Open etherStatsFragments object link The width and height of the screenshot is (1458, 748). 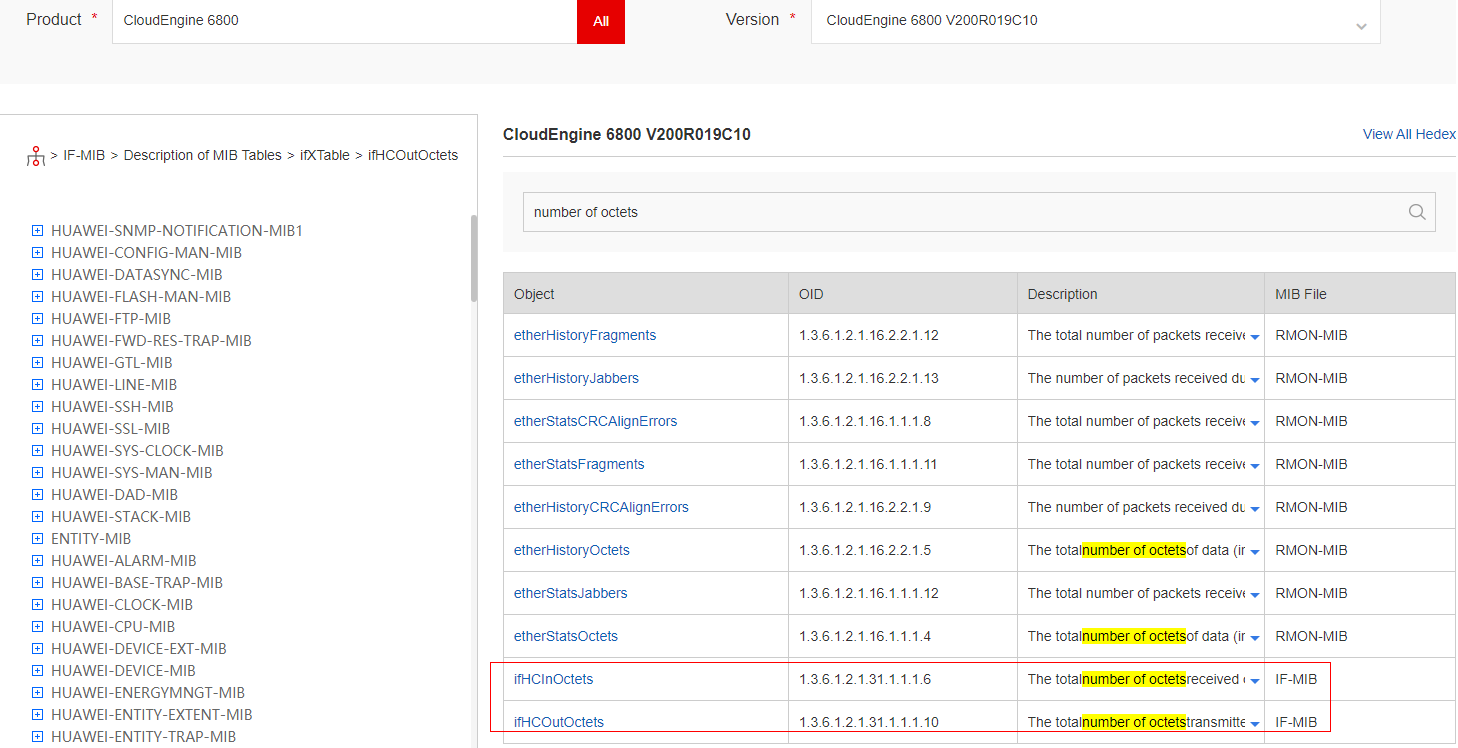pos(579,464)
